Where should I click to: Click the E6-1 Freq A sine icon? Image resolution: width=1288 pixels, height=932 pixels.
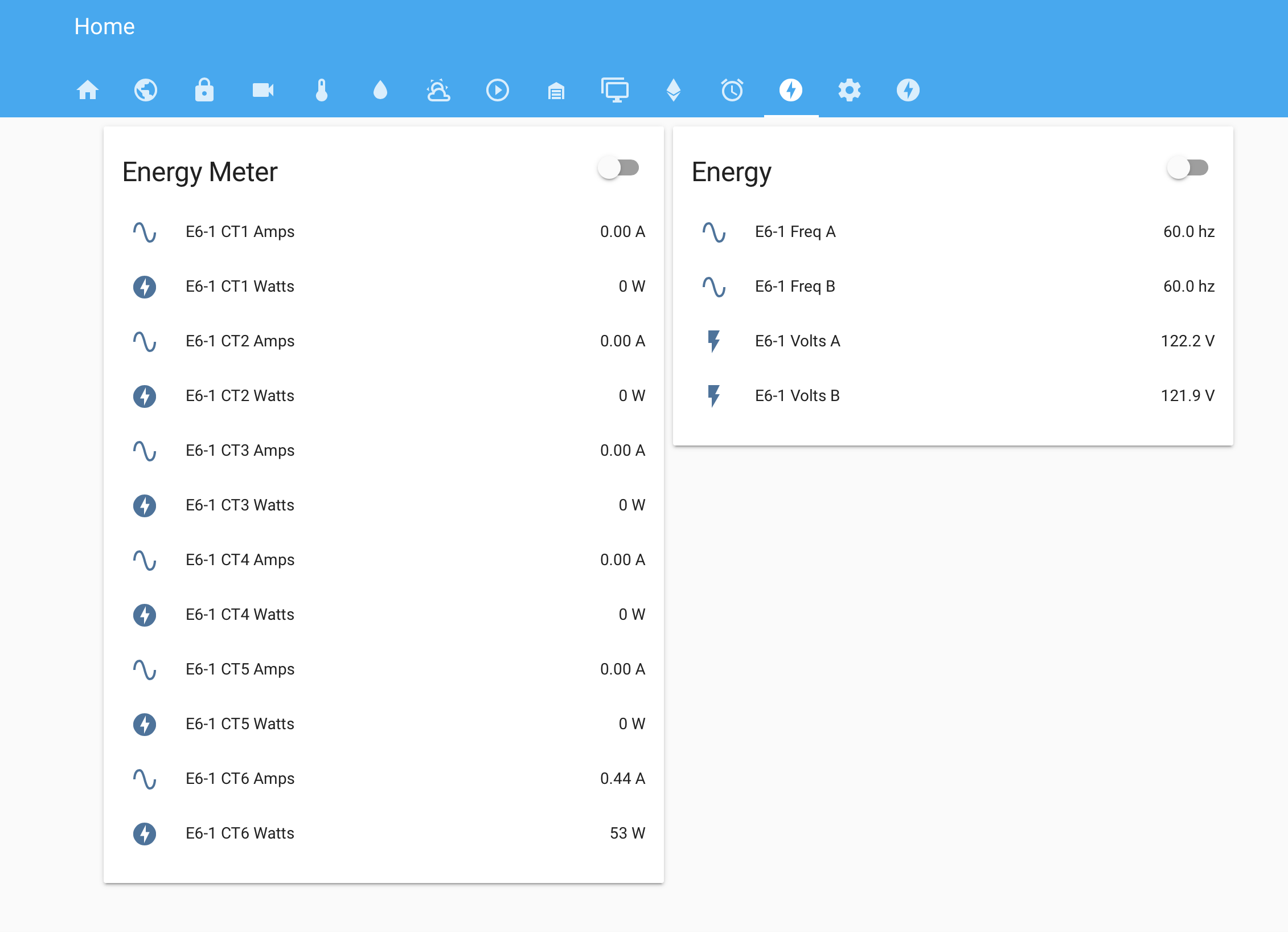[x=714, y=232]
